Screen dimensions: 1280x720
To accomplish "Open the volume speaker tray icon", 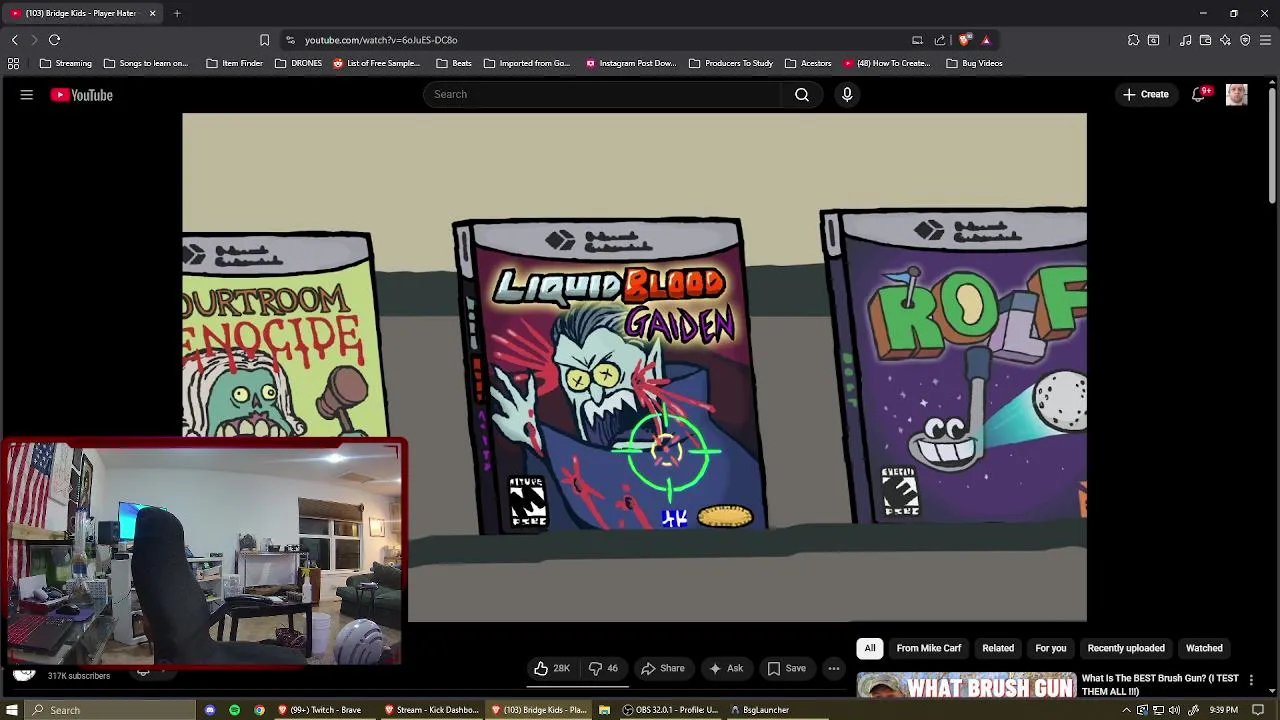I will pos(1174,710).
